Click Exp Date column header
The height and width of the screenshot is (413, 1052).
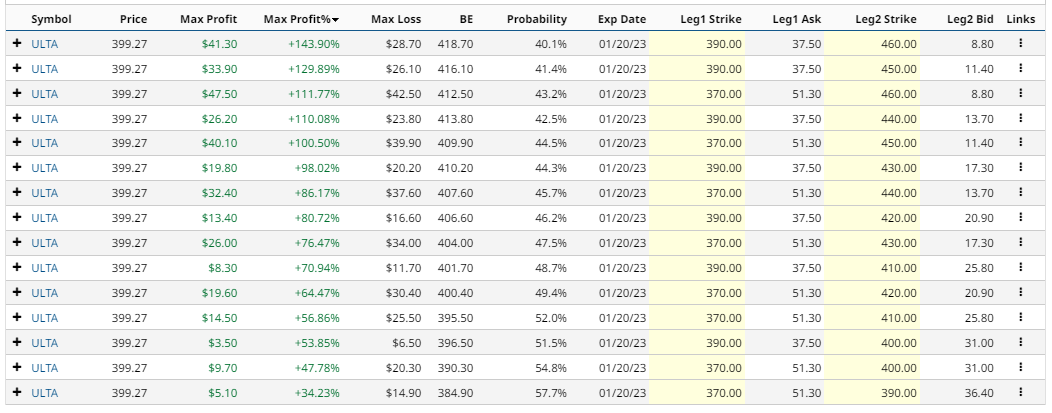(x=622, y=19)
